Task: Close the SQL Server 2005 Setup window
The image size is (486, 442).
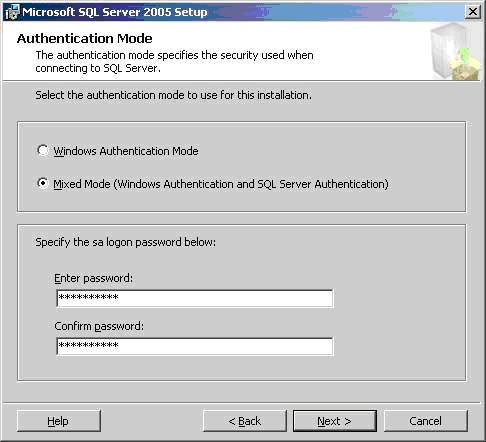Action: pos(473,12)
